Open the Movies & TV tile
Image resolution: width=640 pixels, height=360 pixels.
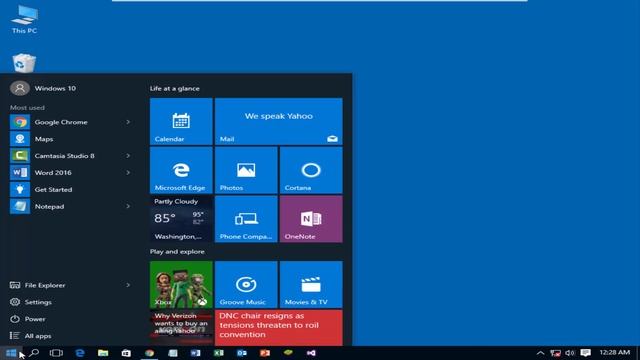(311, 284)
